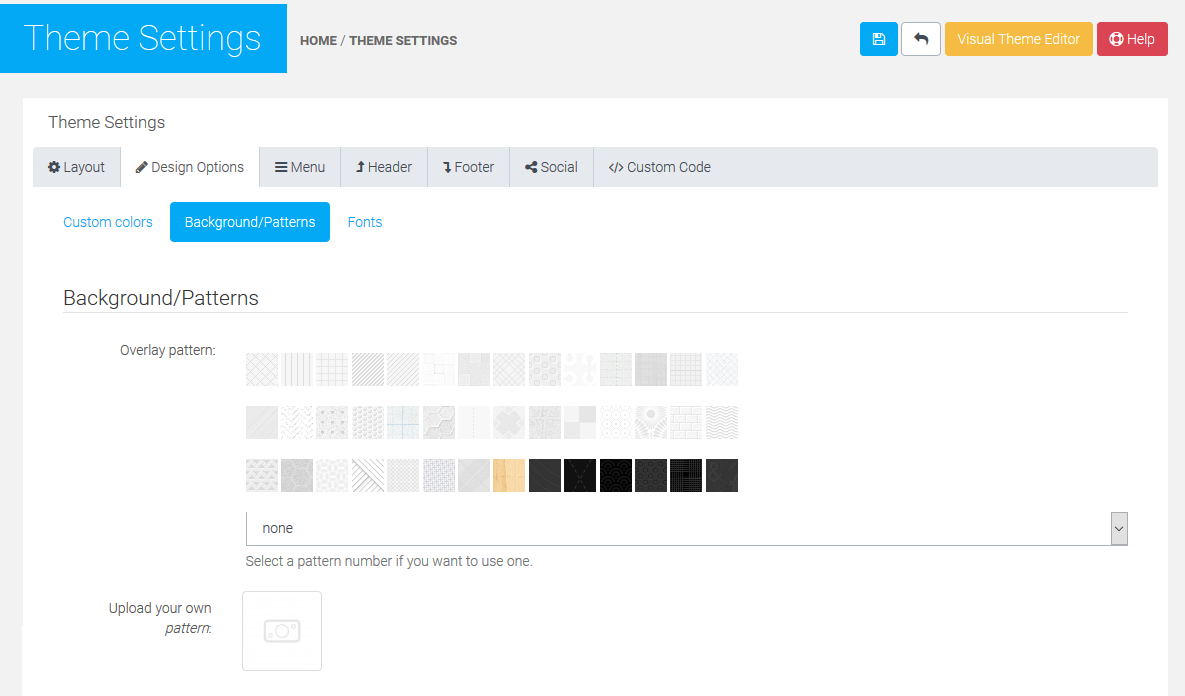Screen dimensions: 1185x696
Task: Select the Design Options tab
Action: click(x=190, y=167)
